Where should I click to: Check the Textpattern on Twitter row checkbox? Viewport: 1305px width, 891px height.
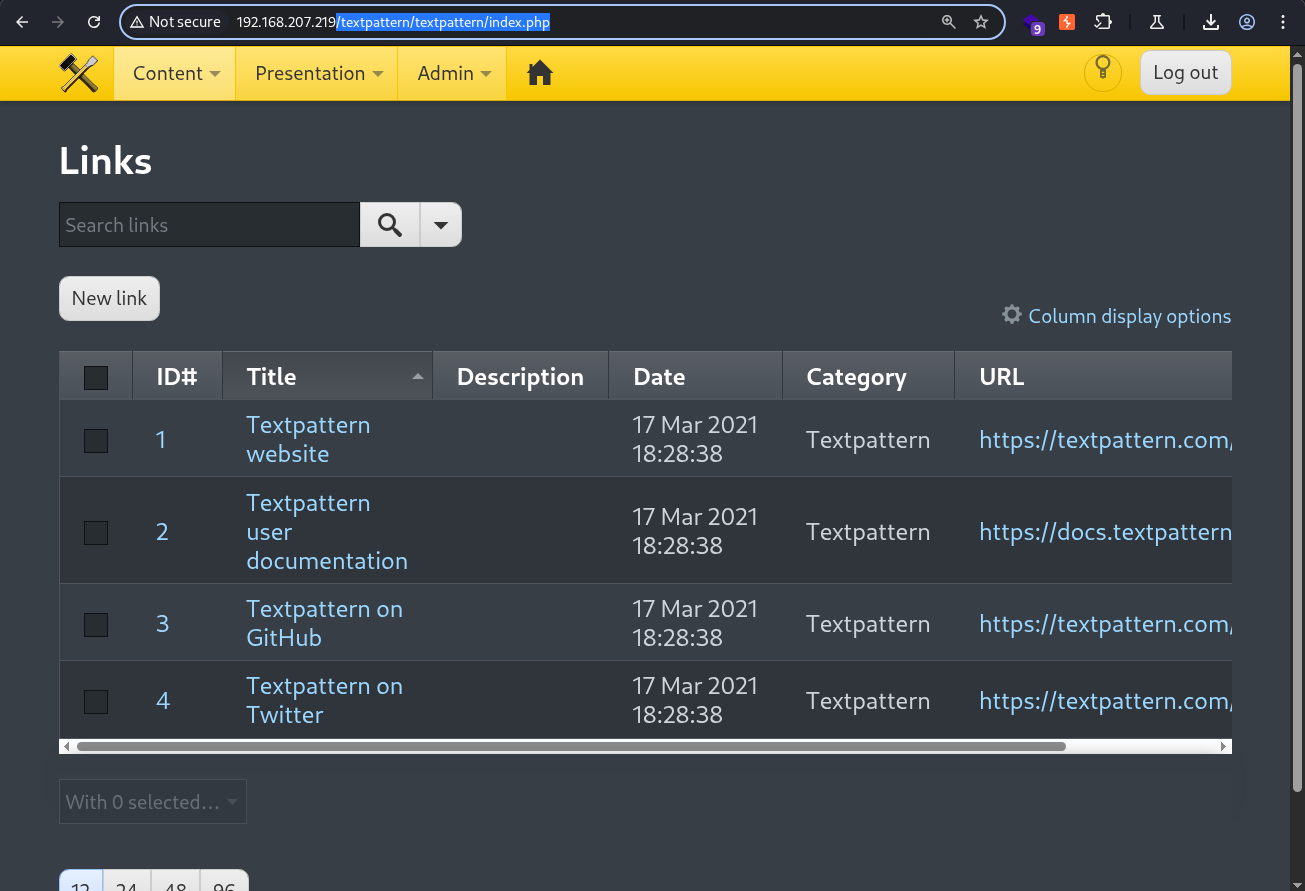click(x=96, y=701)
